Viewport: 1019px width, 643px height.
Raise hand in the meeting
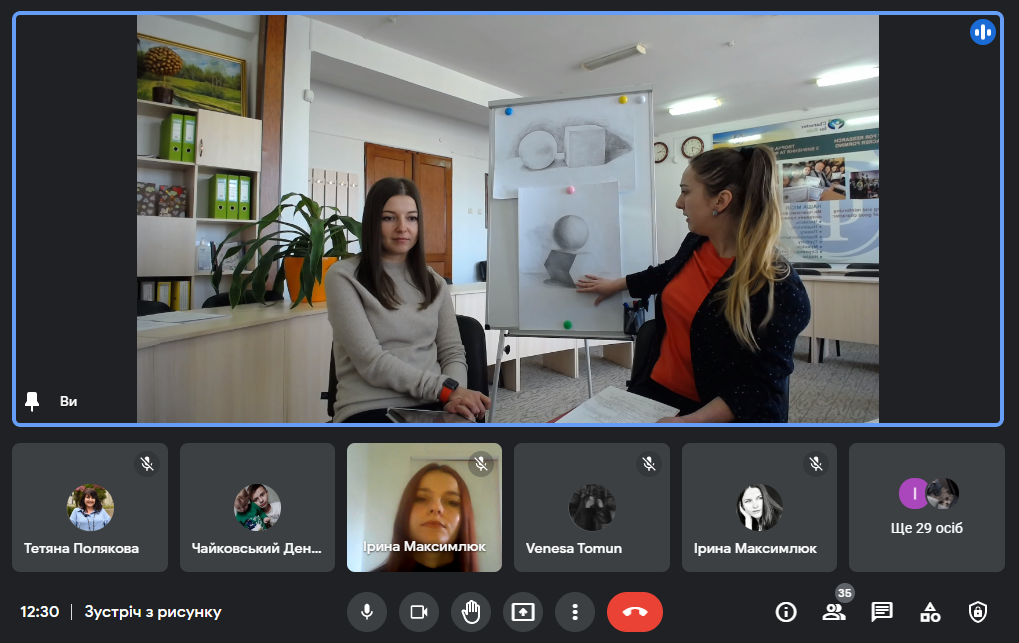[x=471, y=612]
